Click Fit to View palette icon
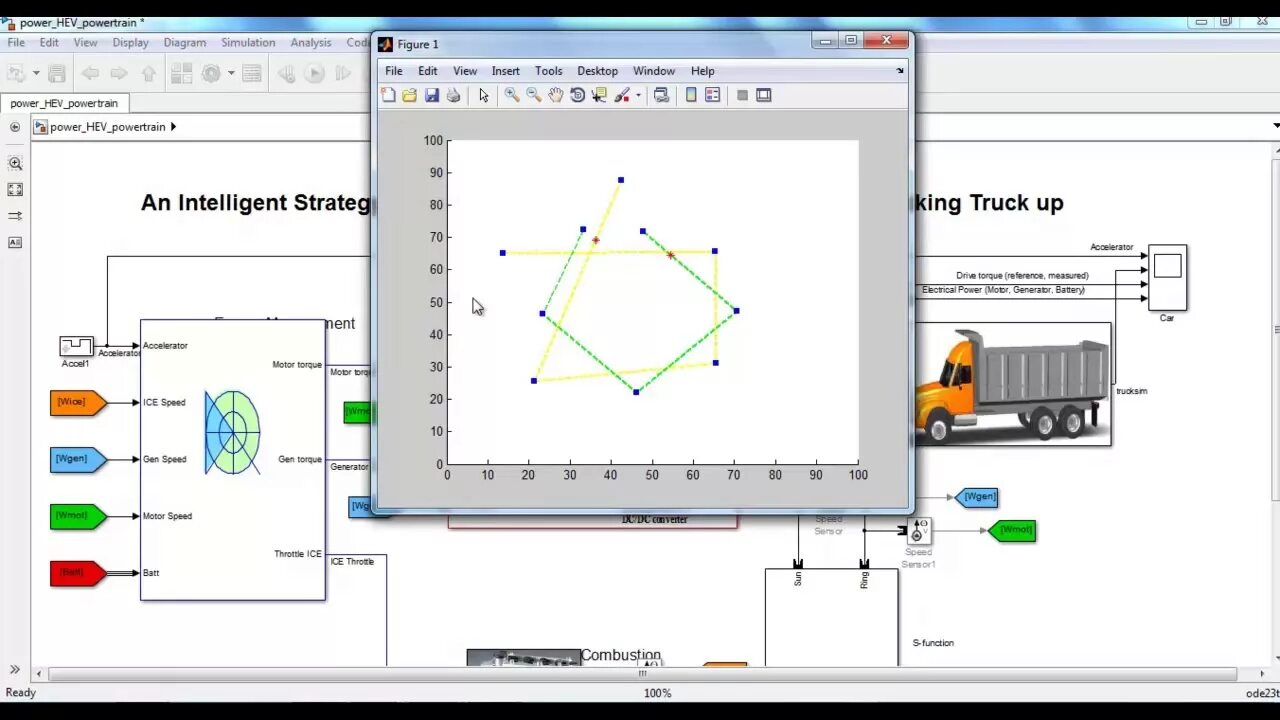1280x720 pixels. click(x=15, y=189)
